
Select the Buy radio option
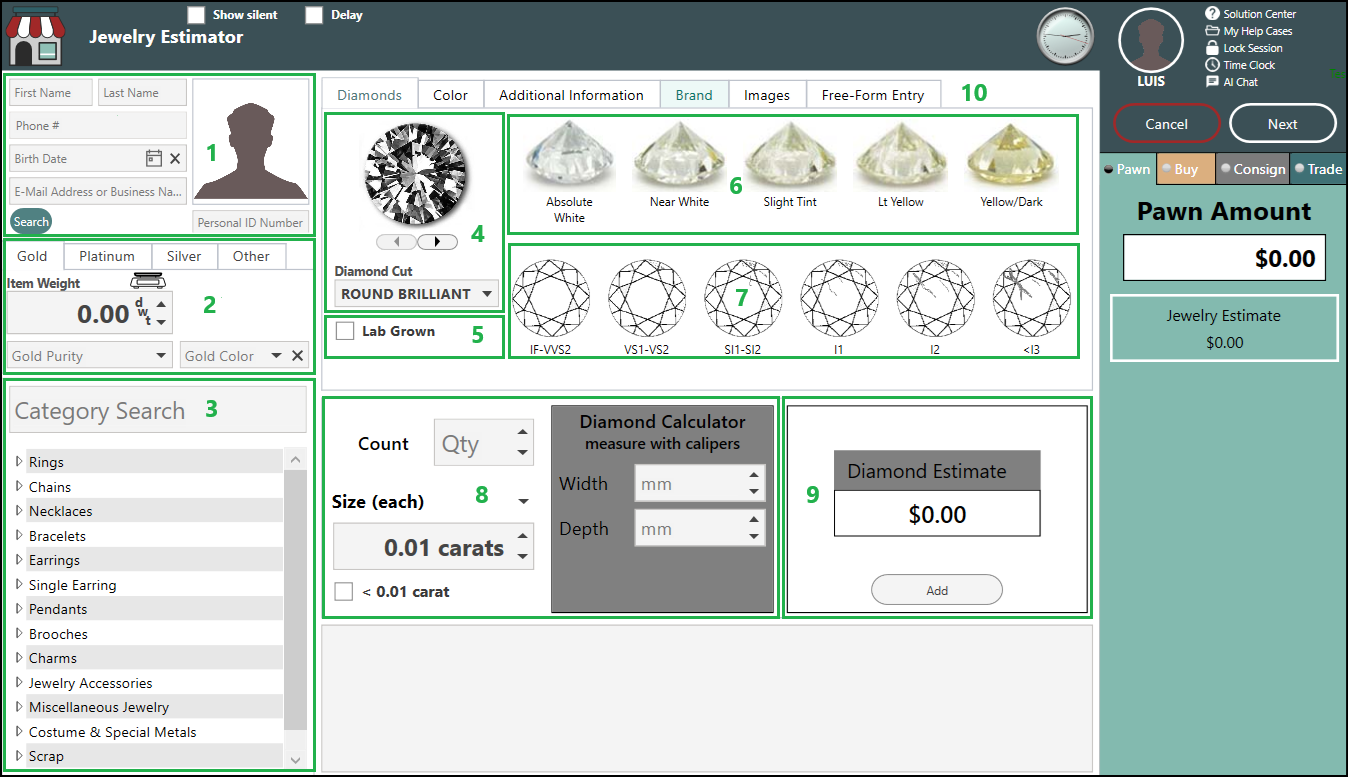(1166, 169)
